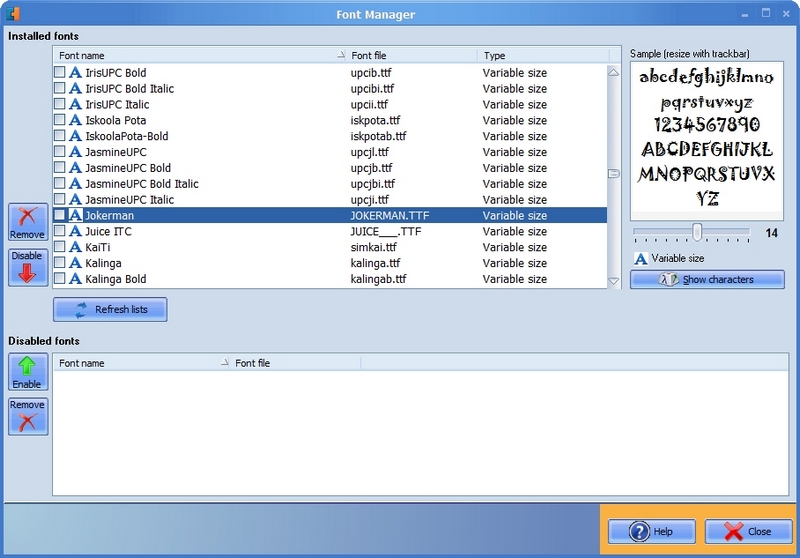Screen dimensions: 800x558
Task: Select the IrisUPC Italic font name
Action: 117,105
